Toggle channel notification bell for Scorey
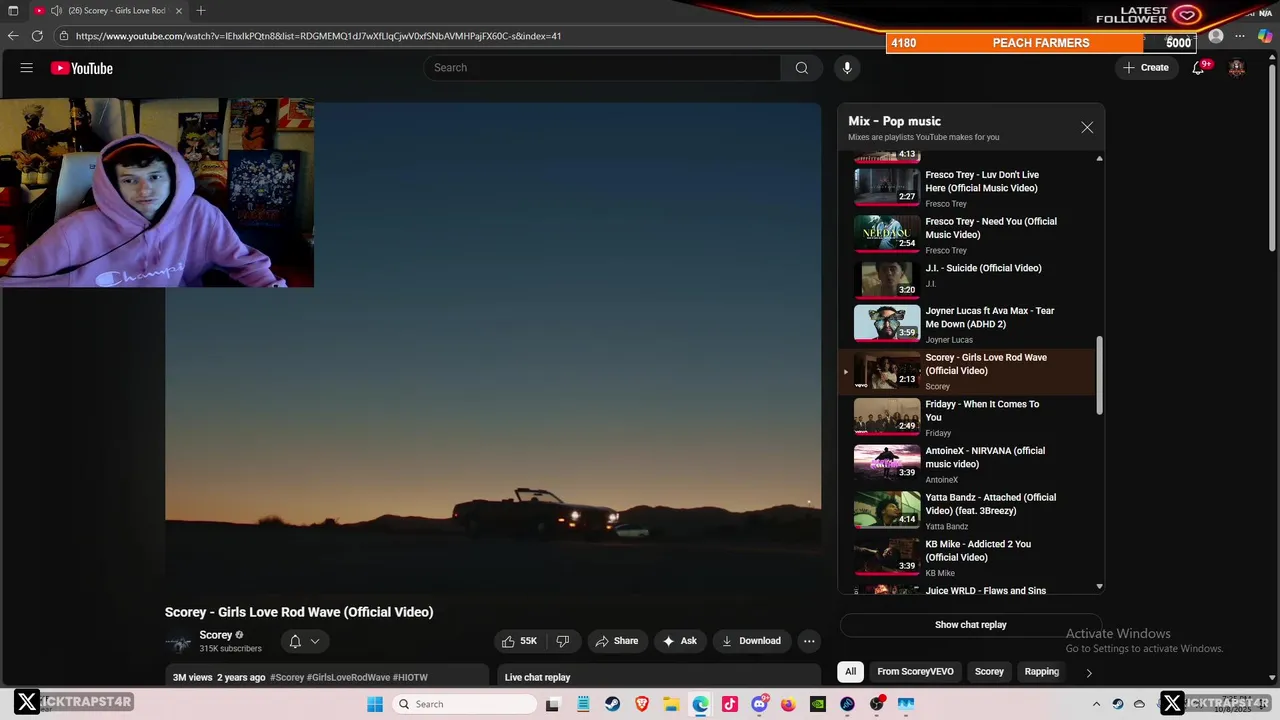1280x720 pixels. coord(304,641)
